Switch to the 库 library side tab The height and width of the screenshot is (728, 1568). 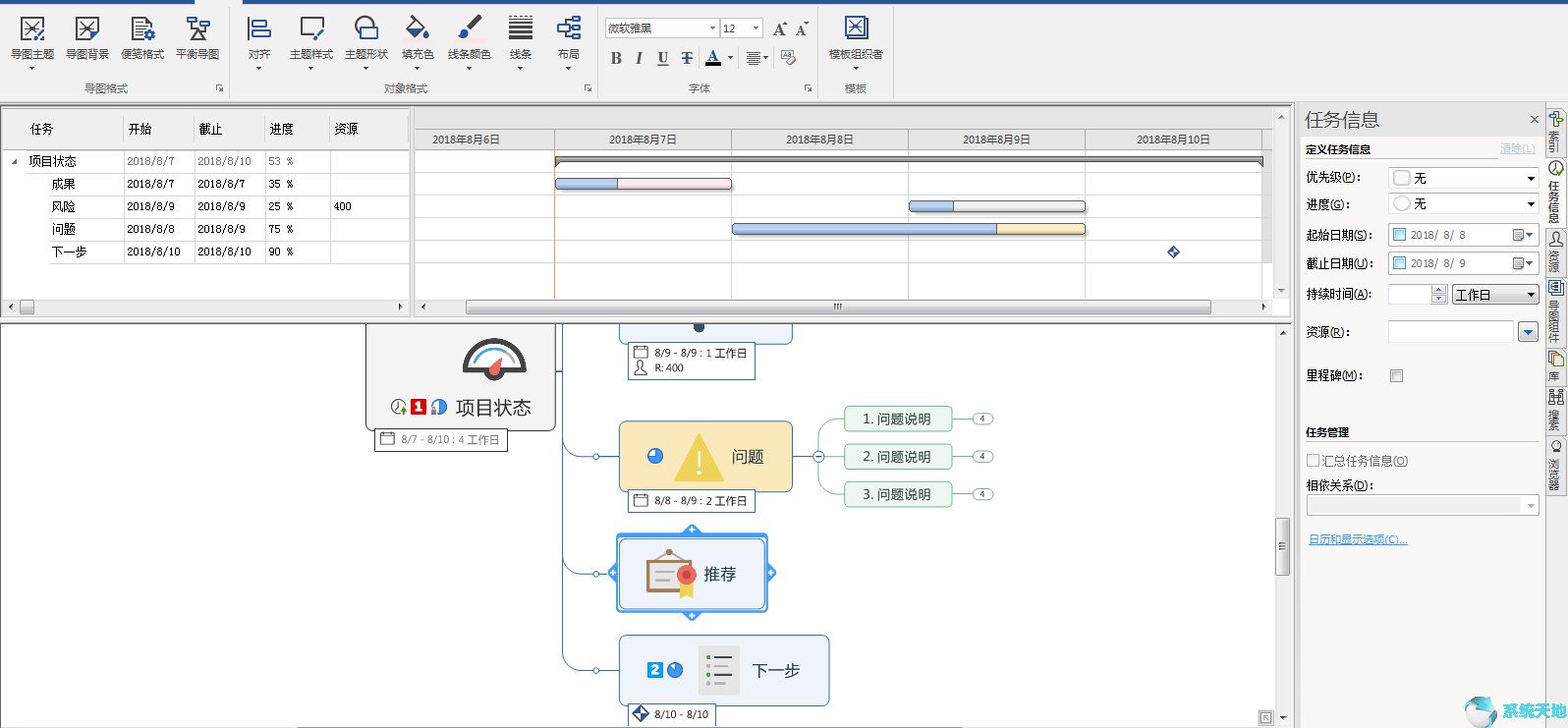click(x=1556, y=366)
